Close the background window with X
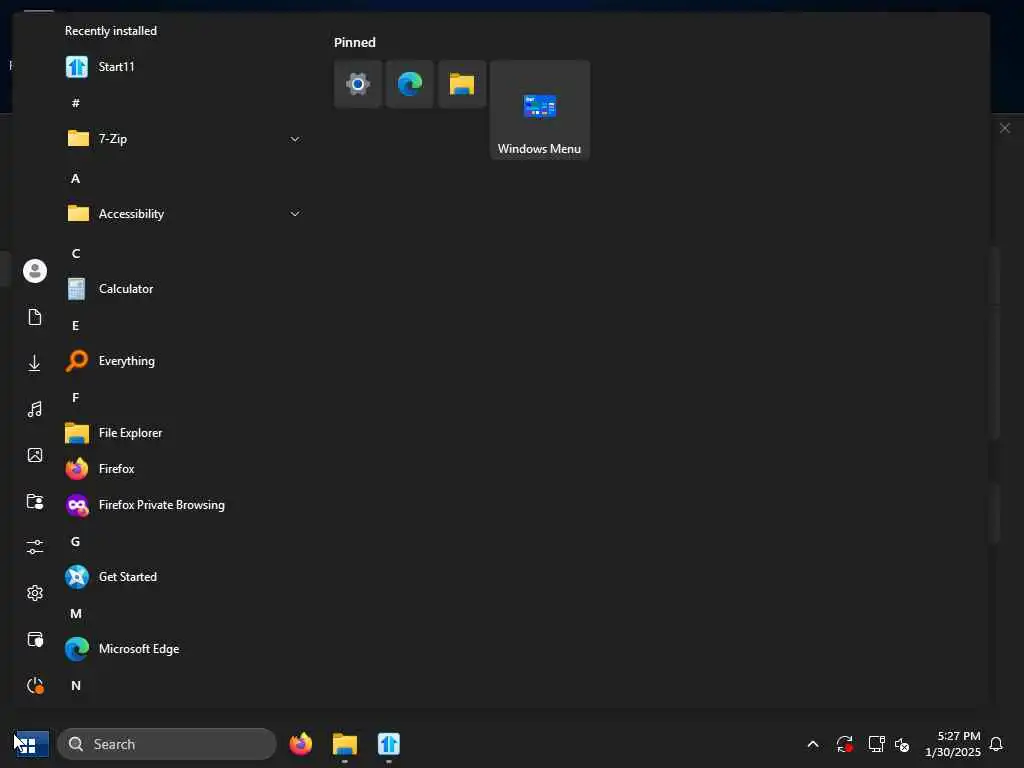The width and height of the screenshot is (1024, 768). pos(1005,128)
